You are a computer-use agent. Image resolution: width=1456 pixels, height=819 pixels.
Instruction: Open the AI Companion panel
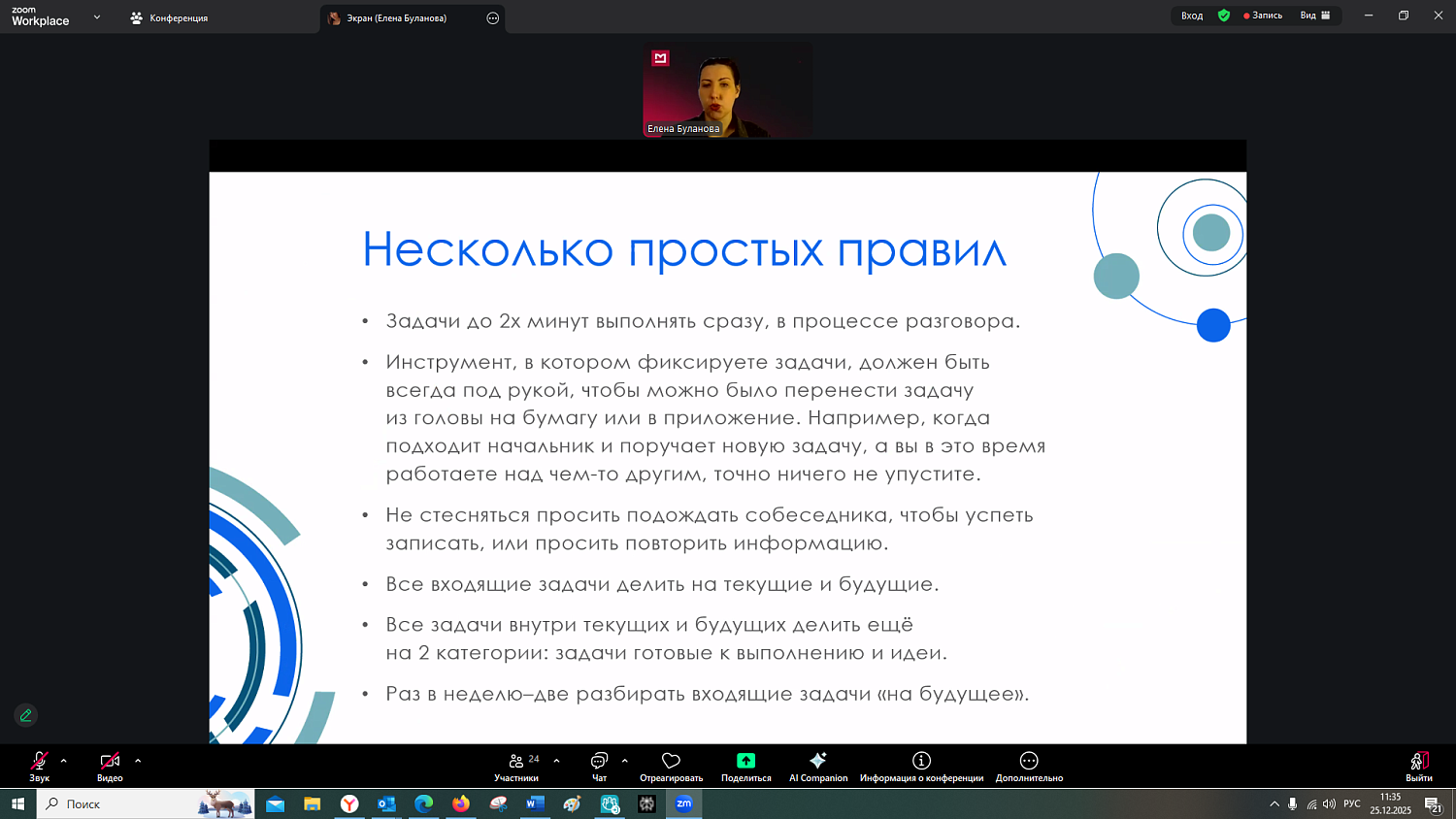point(818,767)
